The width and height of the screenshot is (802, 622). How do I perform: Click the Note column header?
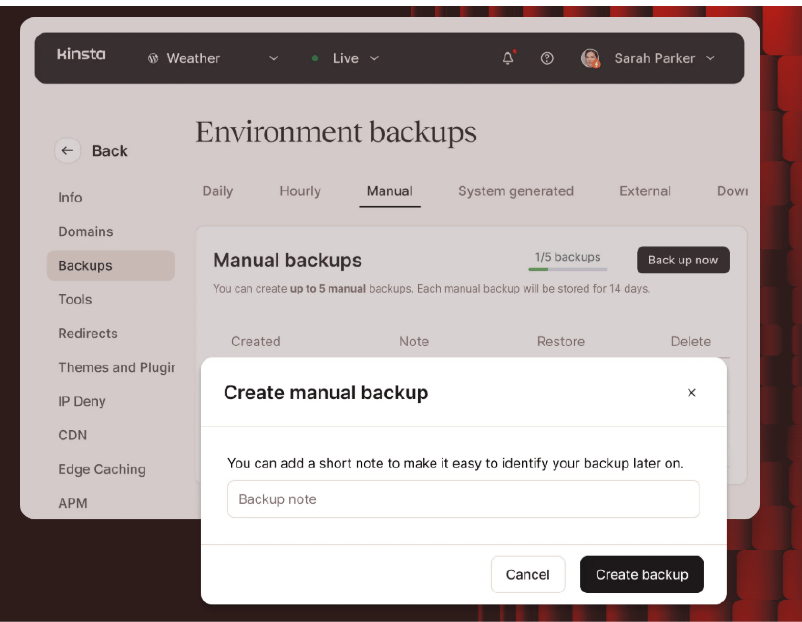414,341
